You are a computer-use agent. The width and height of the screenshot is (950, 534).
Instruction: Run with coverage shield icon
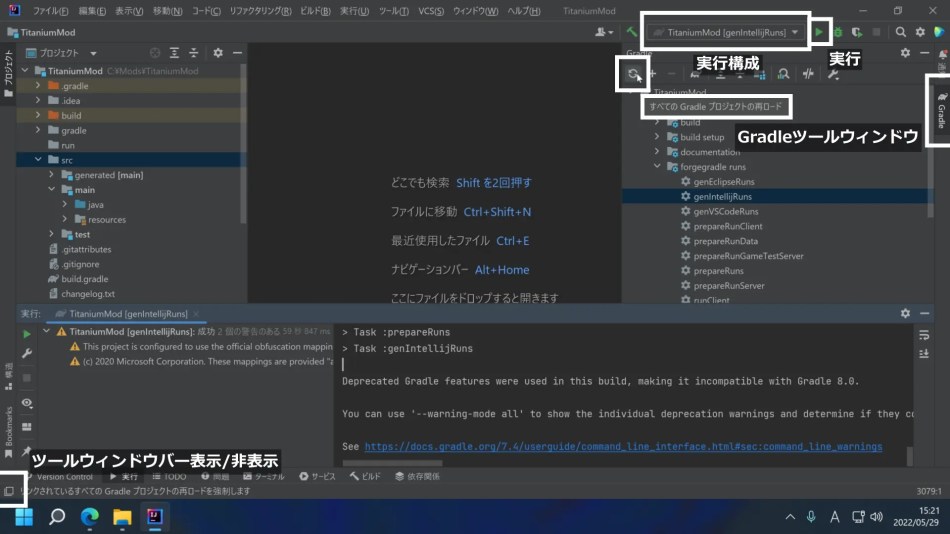click(857, 32)
